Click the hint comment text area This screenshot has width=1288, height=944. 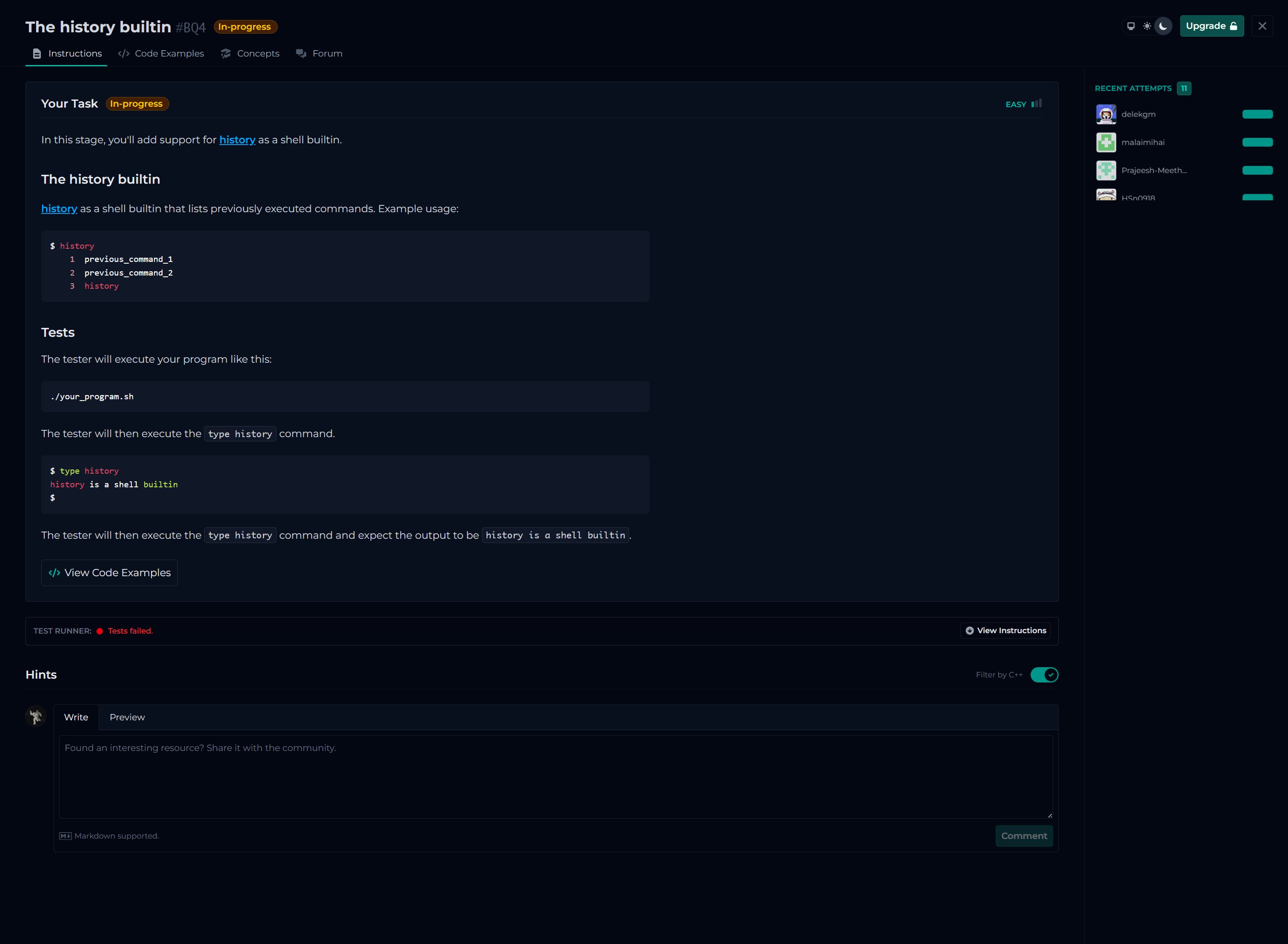click(x=556, y=777)
